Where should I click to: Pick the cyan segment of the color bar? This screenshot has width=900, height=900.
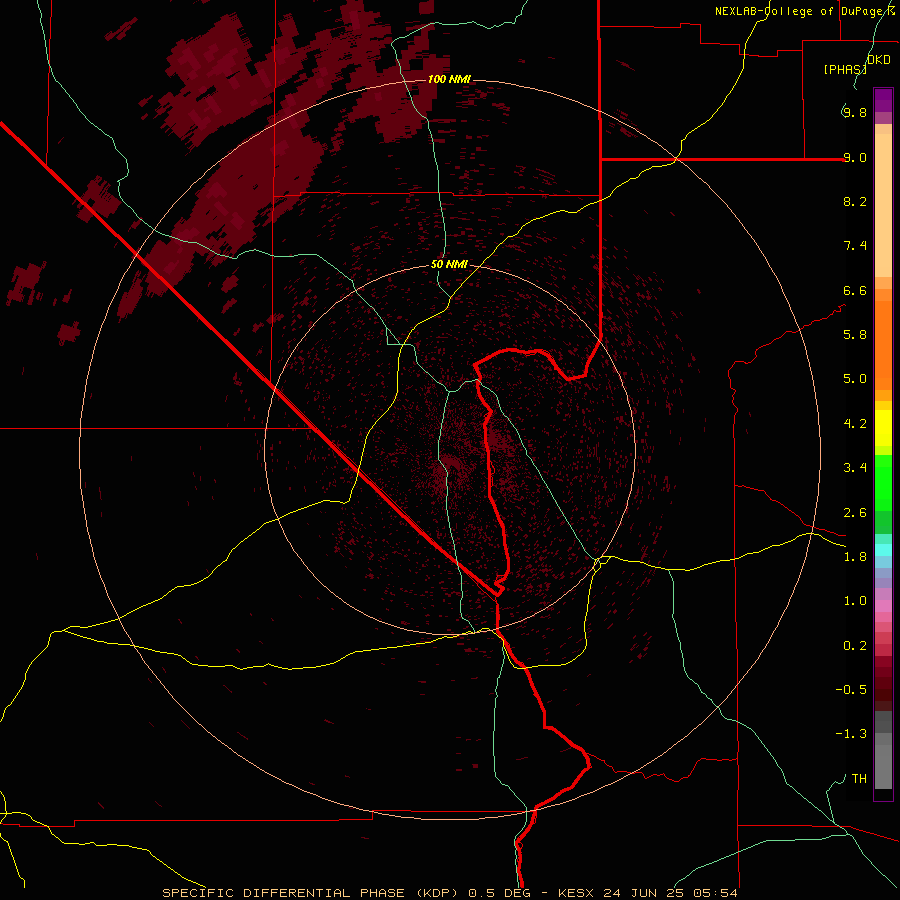(883, 550)
